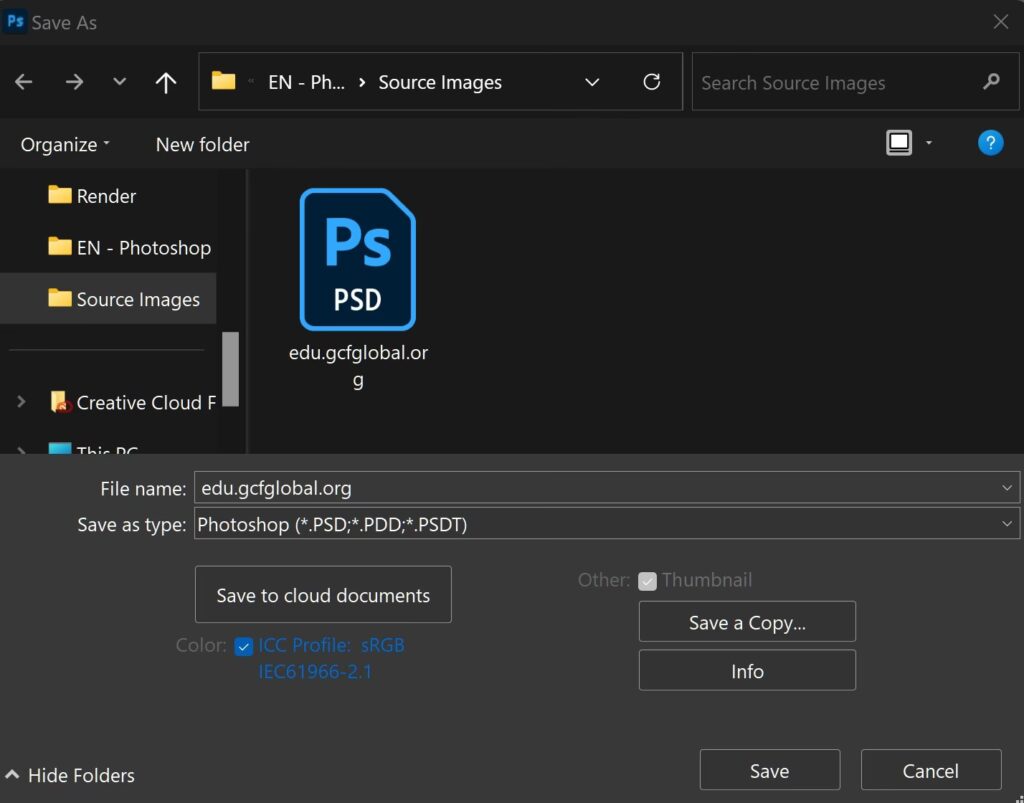Image resolution: width=1024 pixels, height=803 pixels.
Task: Refresh the Source Images folder view
Action: coord(652,82)
